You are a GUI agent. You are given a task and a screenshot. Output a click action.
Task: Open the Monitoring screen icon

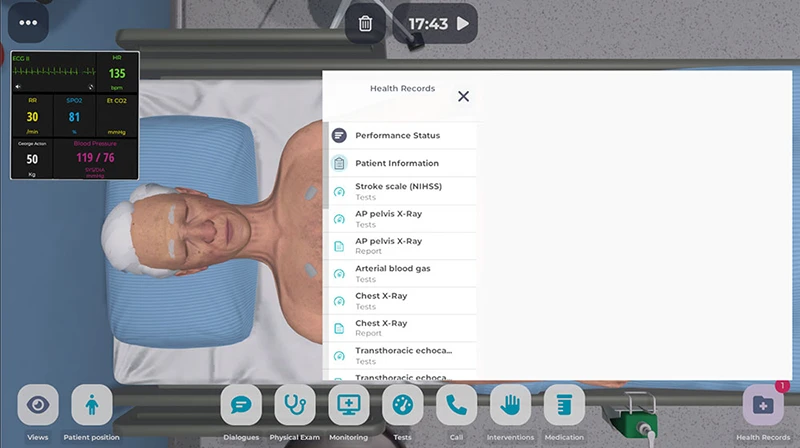click(349, 405)
